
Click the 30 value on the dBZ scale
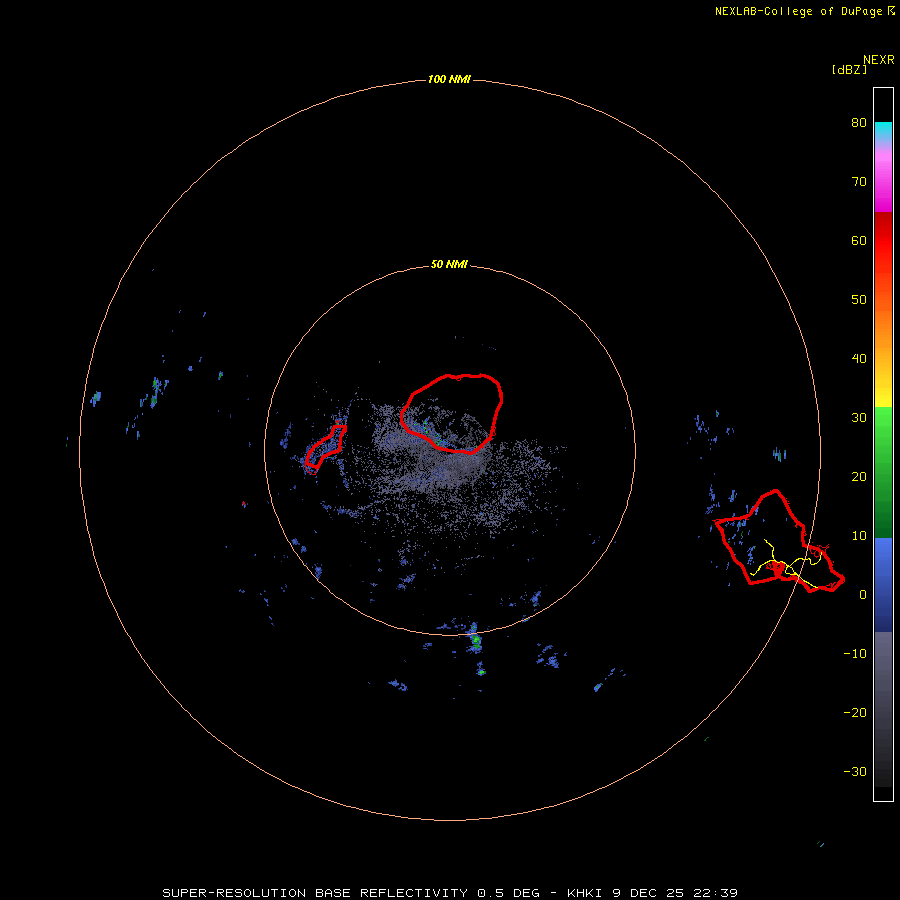[859, 418]
